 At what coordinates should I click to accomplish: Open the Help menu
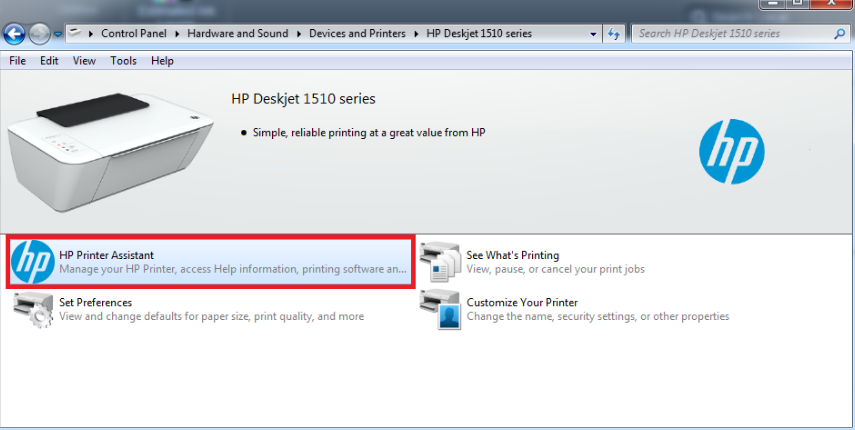click(x=162, y=60)
